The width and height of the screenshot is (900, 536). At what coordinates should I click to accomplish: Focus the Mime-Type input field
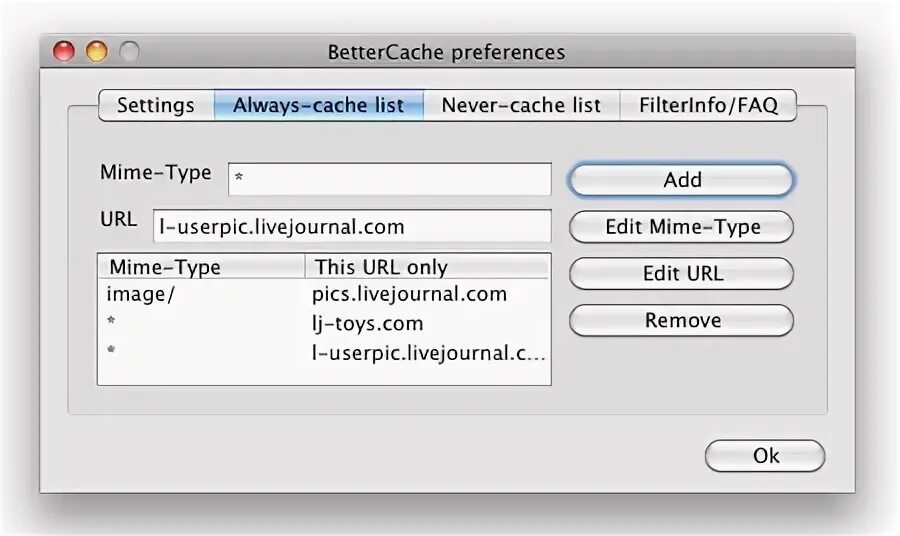tap(389, 179)
